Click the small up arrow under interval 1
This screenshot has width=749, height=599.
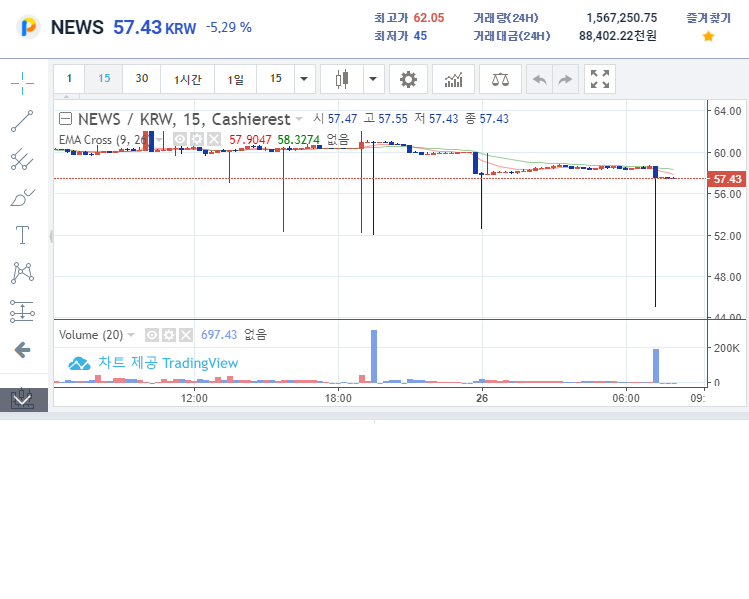tap(66, 97)
